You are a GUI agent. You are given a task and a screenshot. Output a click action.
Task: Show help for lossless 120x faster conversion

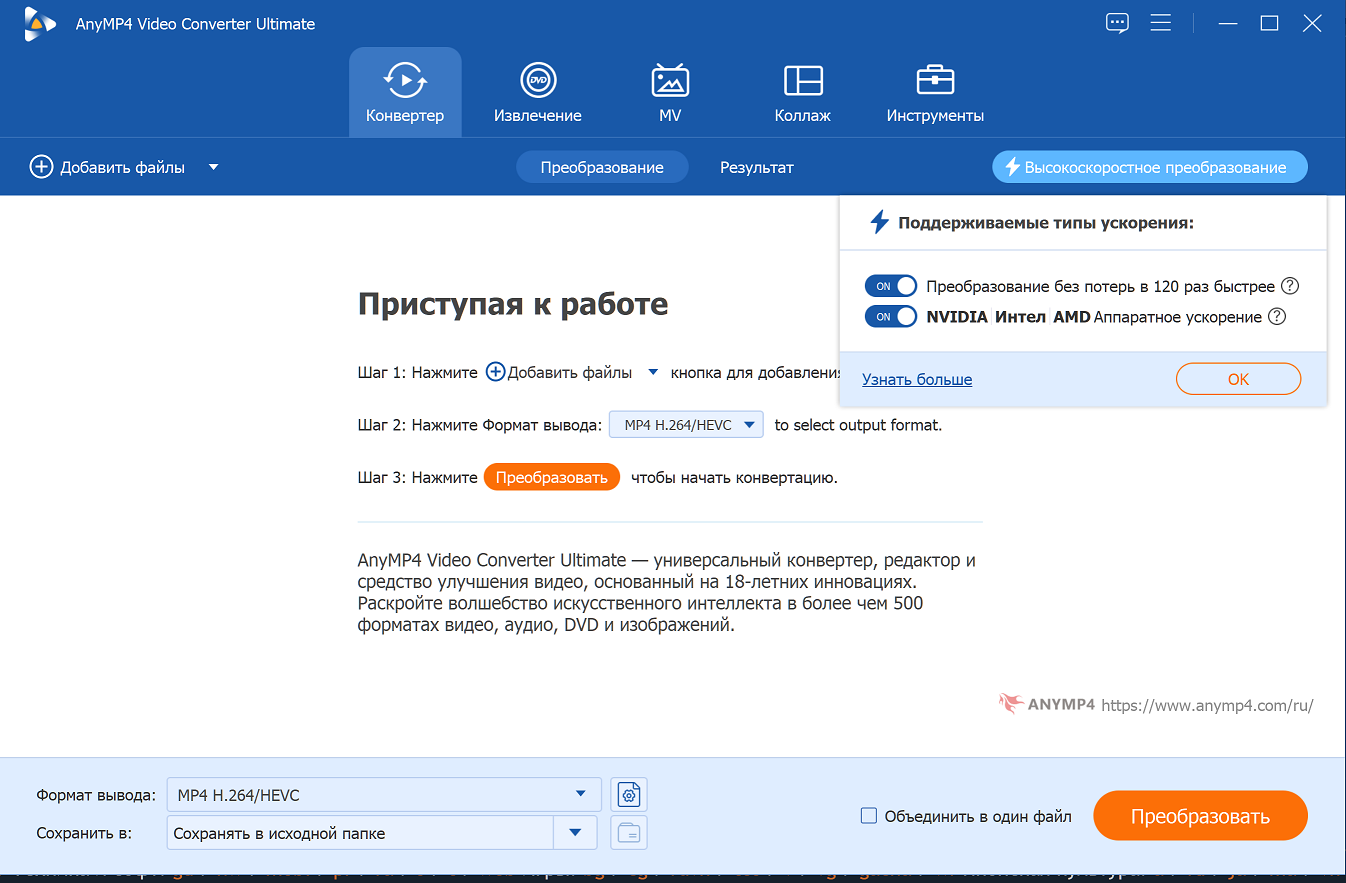click(1290, 286)
